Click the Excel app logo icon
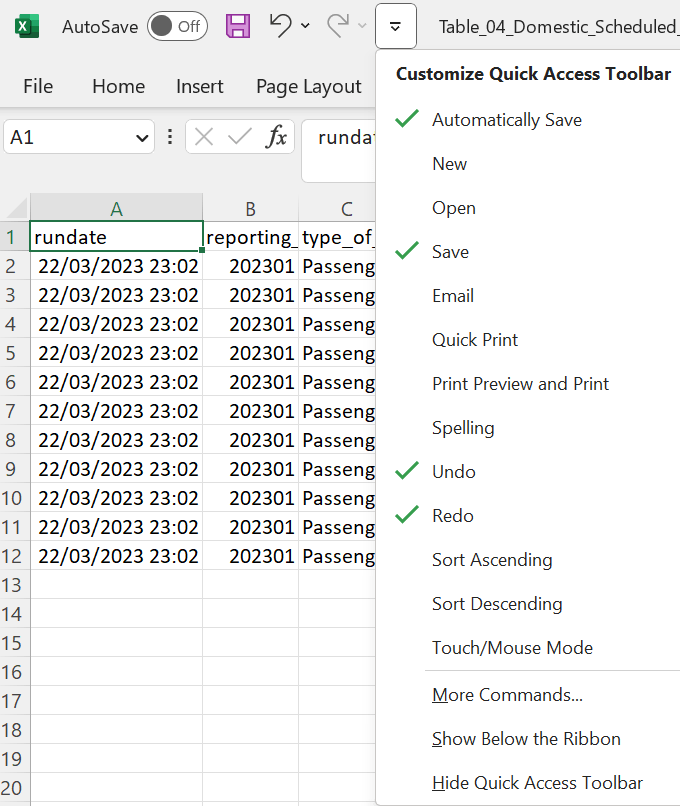The image size is (680, 806). pos(27,26)
